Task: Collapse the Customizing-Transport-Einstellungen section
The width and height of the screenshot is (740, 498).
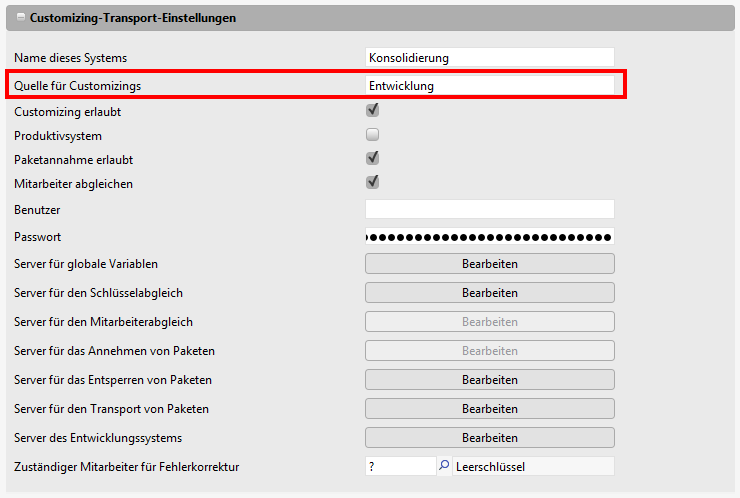Action: click(20, 18)
